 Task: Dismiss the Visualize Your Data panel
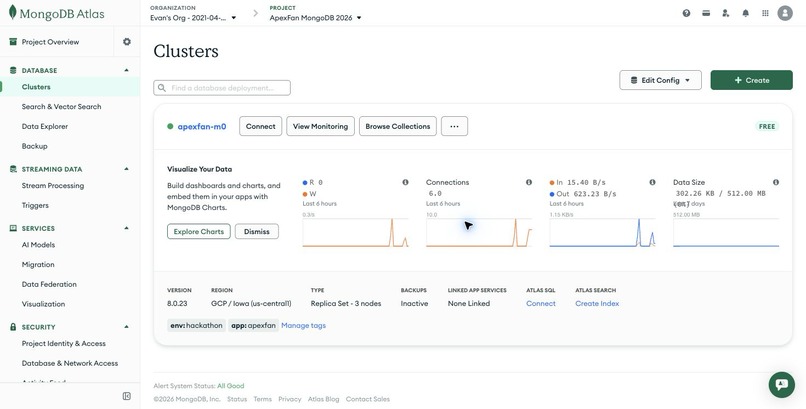[x=257, y=231]
